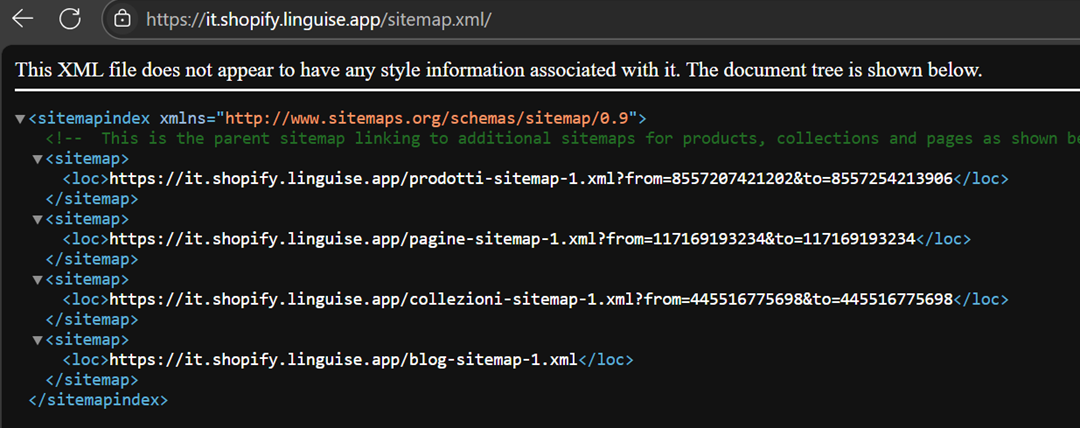
Task: Click the green XML comment about parent sitemap
Action: coord(562,139)
